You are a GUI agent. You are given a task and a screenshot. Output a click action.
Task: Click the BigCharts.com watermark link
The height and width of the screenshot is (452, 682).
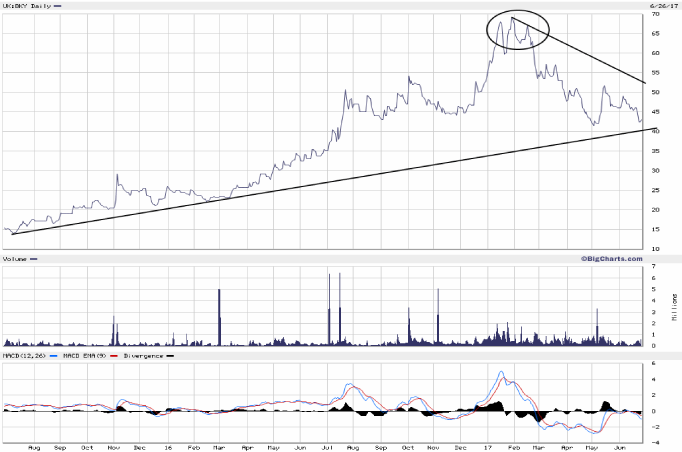(x=610, y=258)
